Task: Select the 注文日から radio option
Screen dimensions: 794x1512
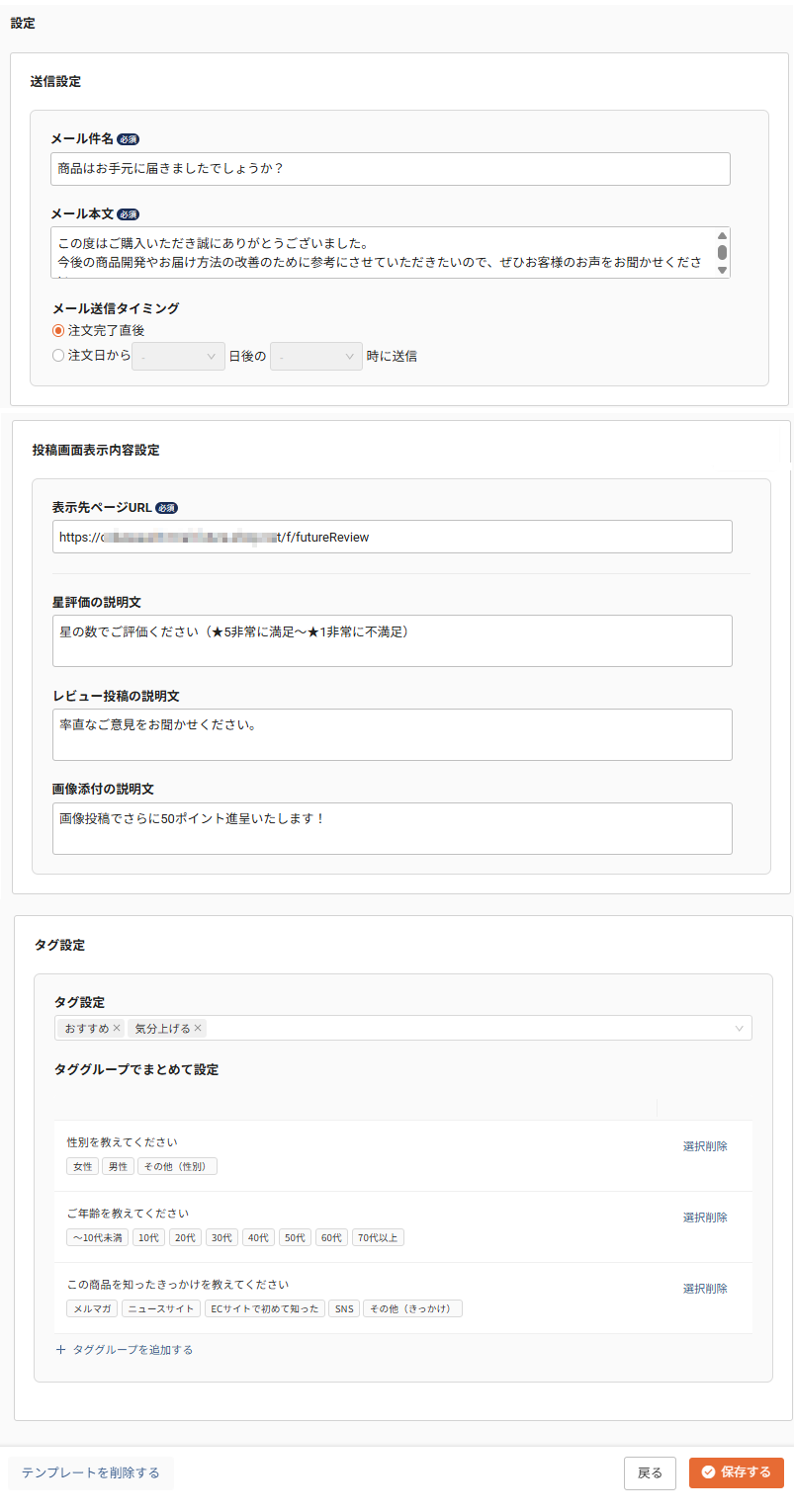Action: (x=58, y=356)
